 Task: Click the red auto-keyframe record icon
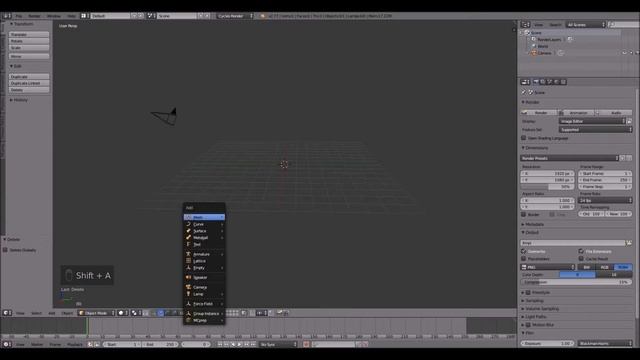[x=306, y=344]
